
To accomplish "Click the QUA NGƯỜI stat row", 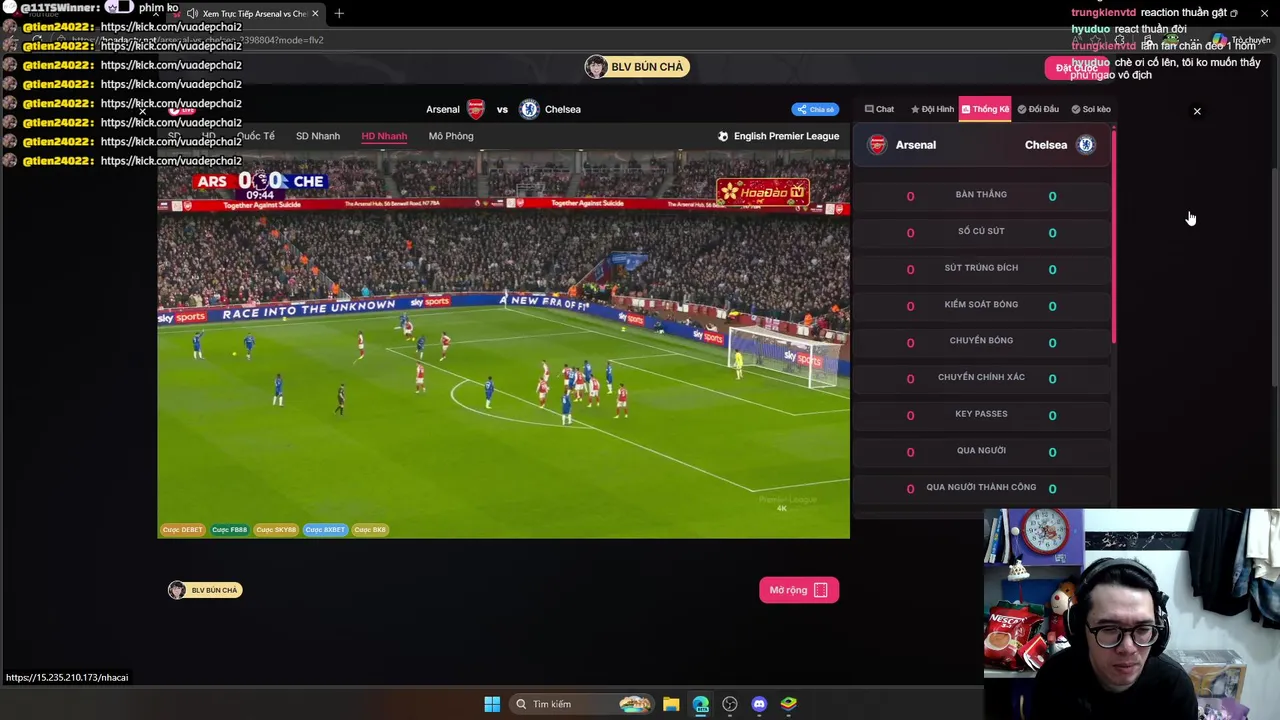I will point(981,452).
